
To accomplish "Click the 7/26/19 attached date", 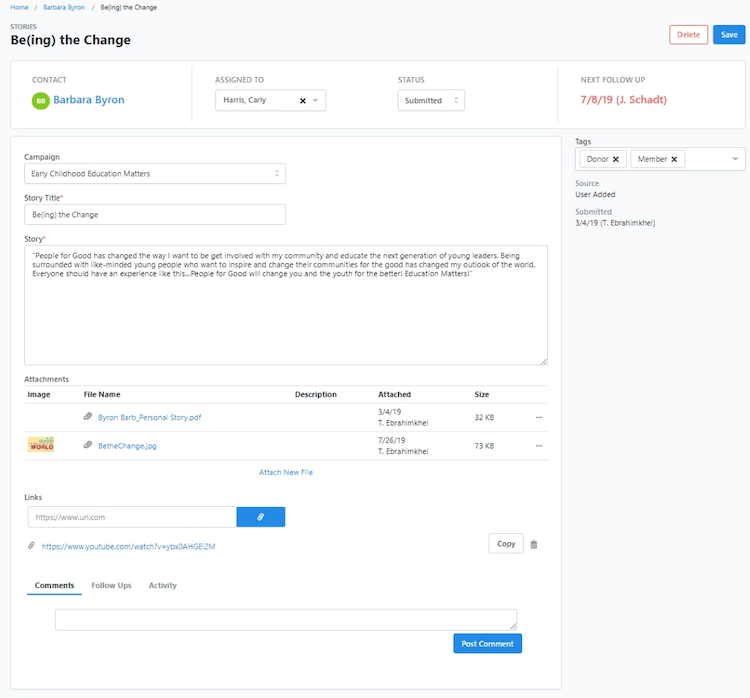I will pos(391,440).
